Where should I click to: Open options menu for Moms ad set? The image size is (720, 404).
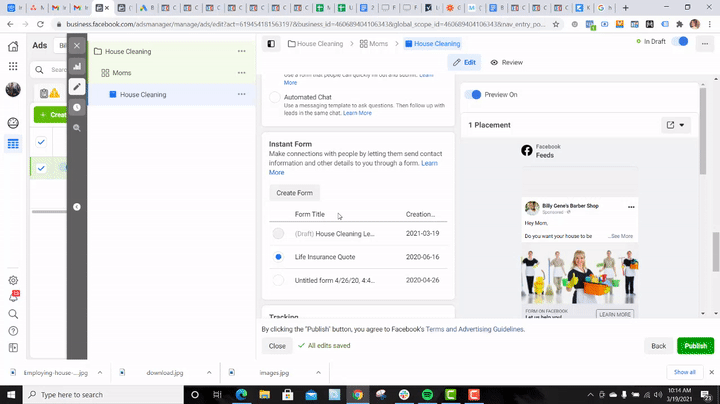click(x=240, y=73)
